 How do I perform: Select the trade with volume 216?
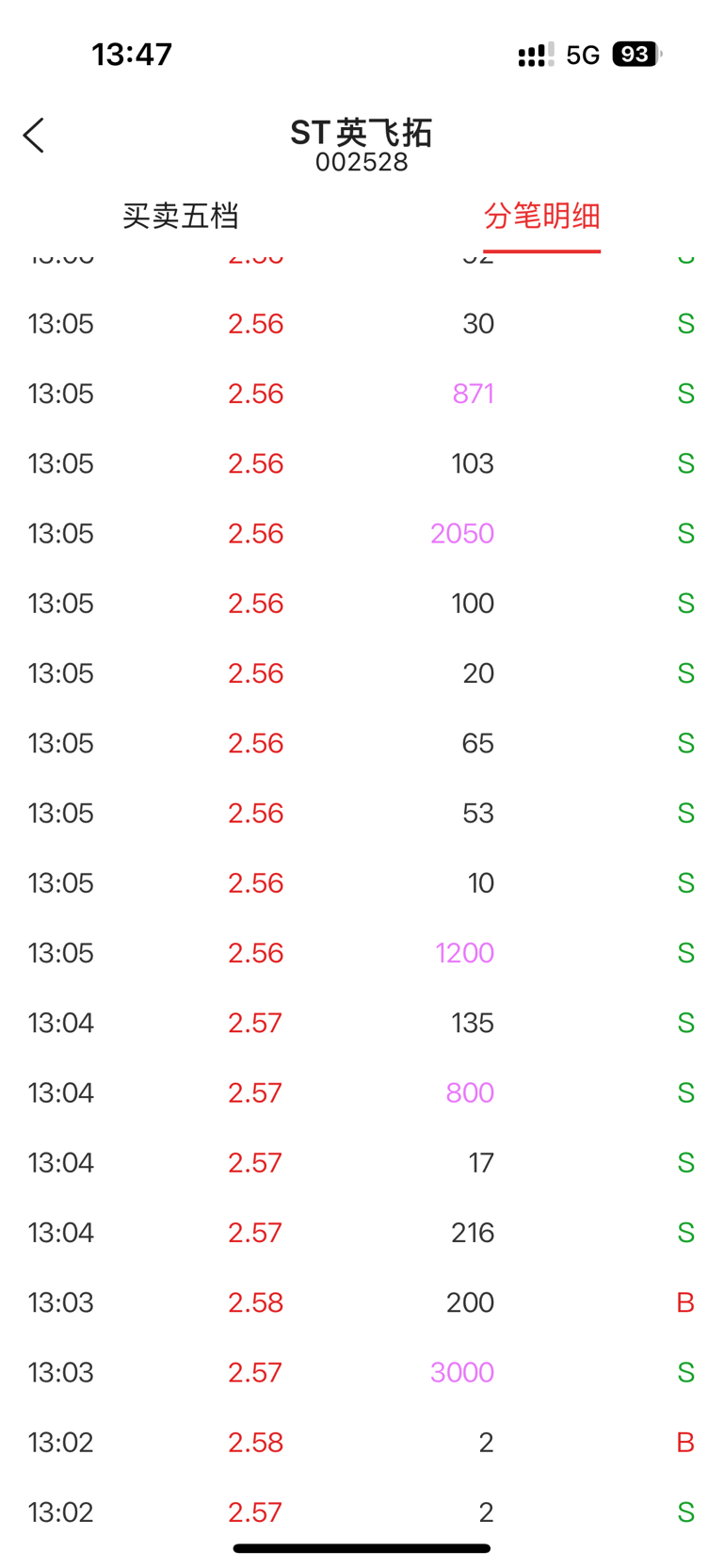[362, 1233]
